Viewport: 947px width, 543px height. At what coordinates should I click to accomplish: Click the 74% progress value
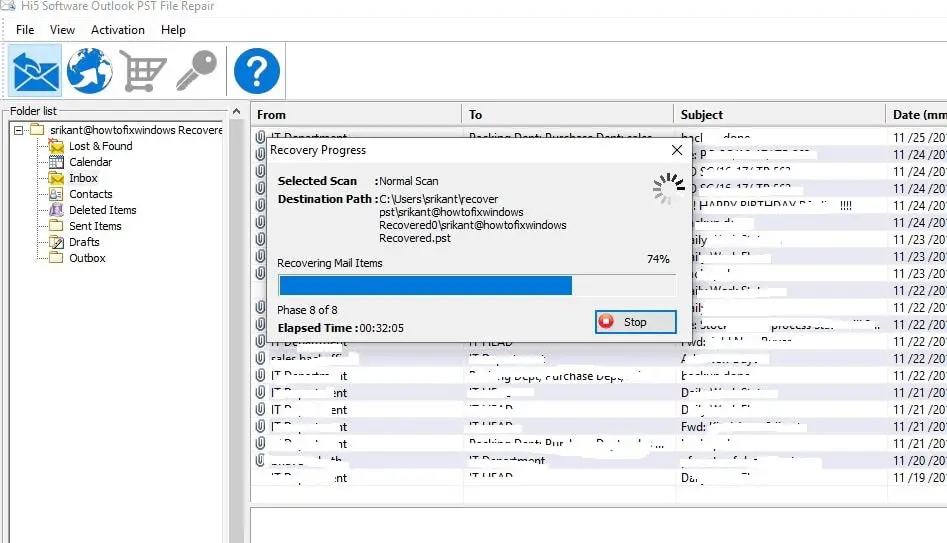(x=658, y=259)
